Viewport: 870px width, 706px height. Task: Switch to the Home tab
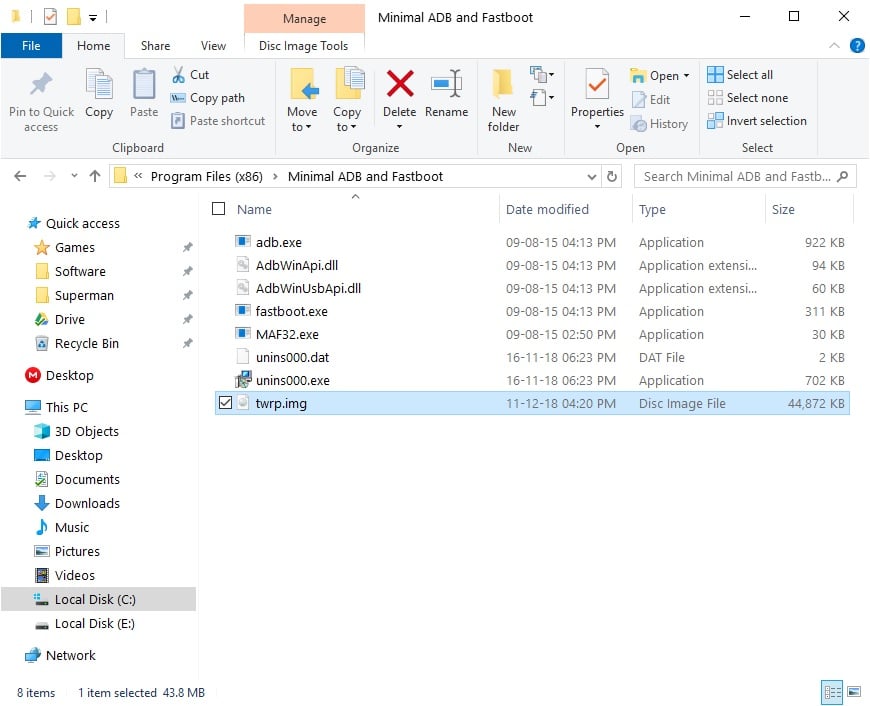[93, 46]
